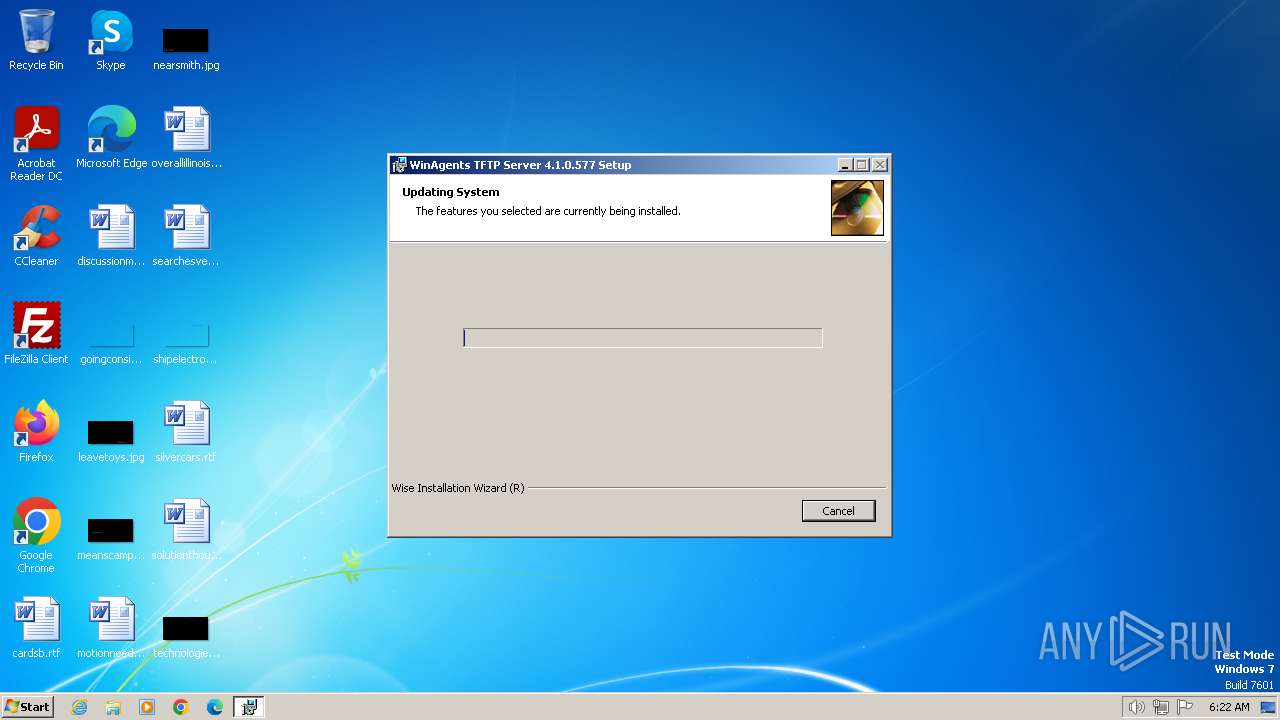Select the goingconsi file icon
The height and width of the screenshot is (720, 1280).
coord(111,341)
